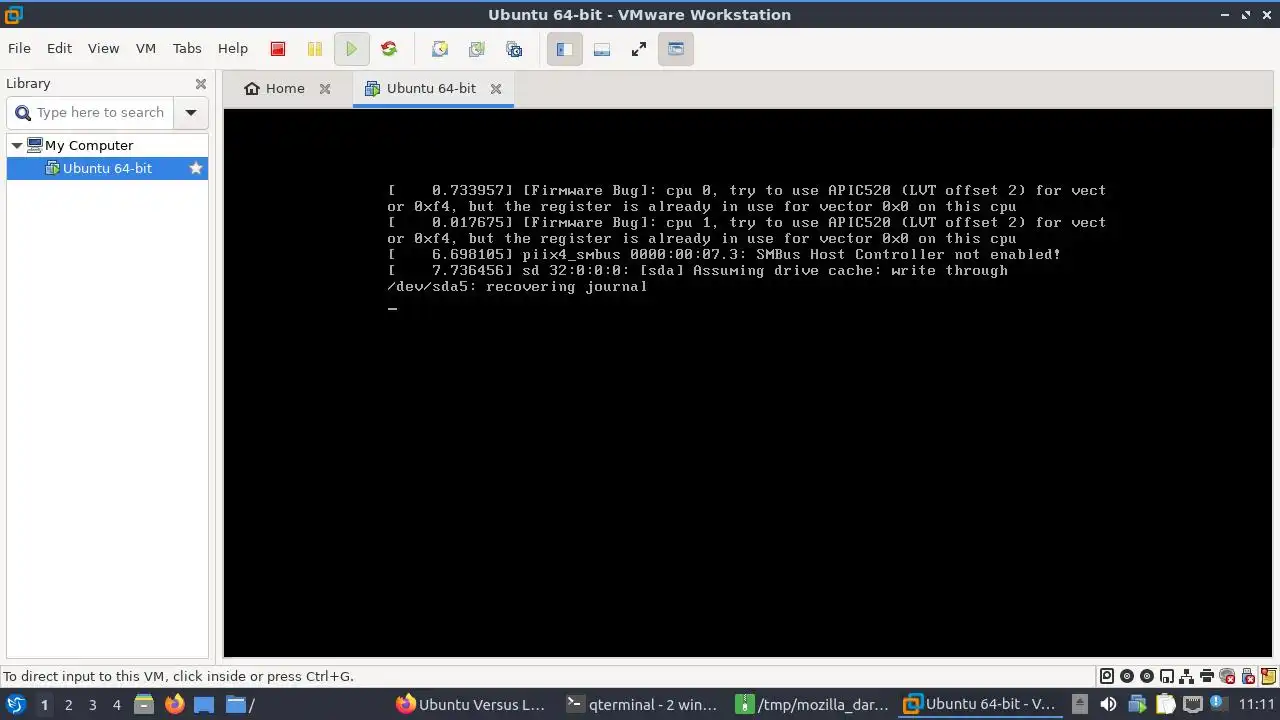1280x720 pixels.
Task: Open the VM menu
Action: click(146, 48)
